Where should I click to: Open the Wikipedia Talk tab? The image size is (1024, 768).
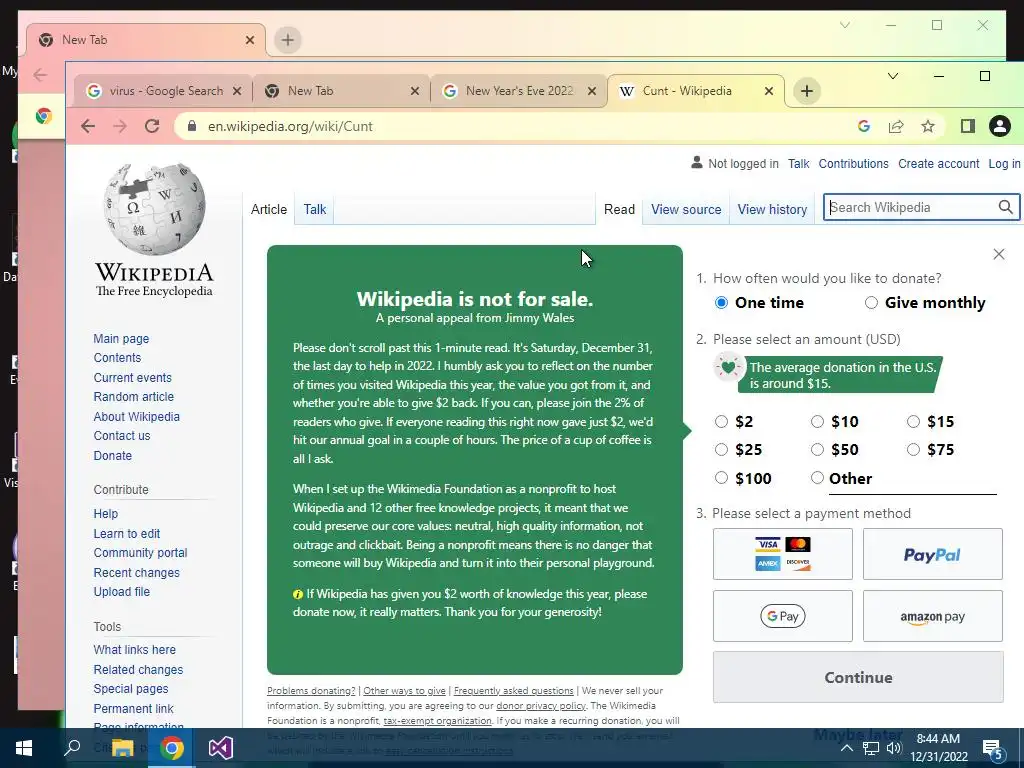(314, 210)
